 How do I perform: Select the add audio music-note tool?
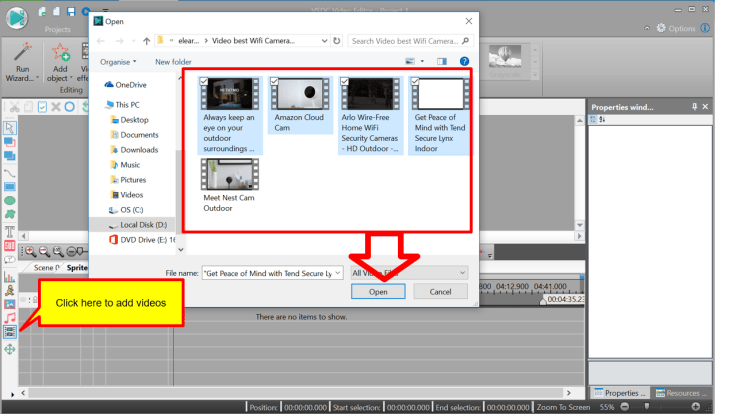click(9, 318)
